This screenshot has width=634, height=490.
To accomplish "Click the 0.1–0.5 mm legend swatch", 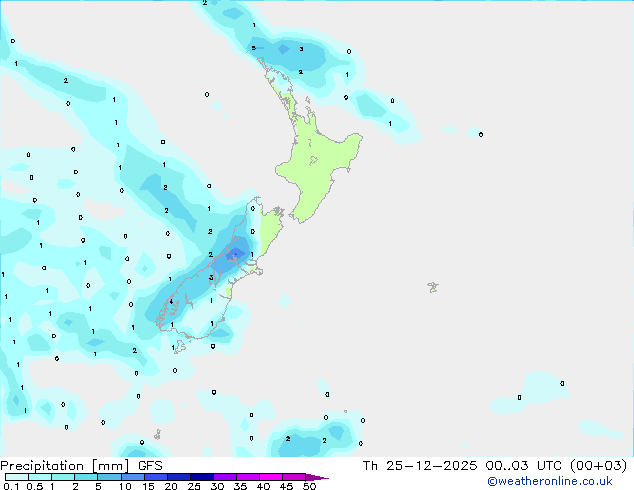I will point(17,477).
